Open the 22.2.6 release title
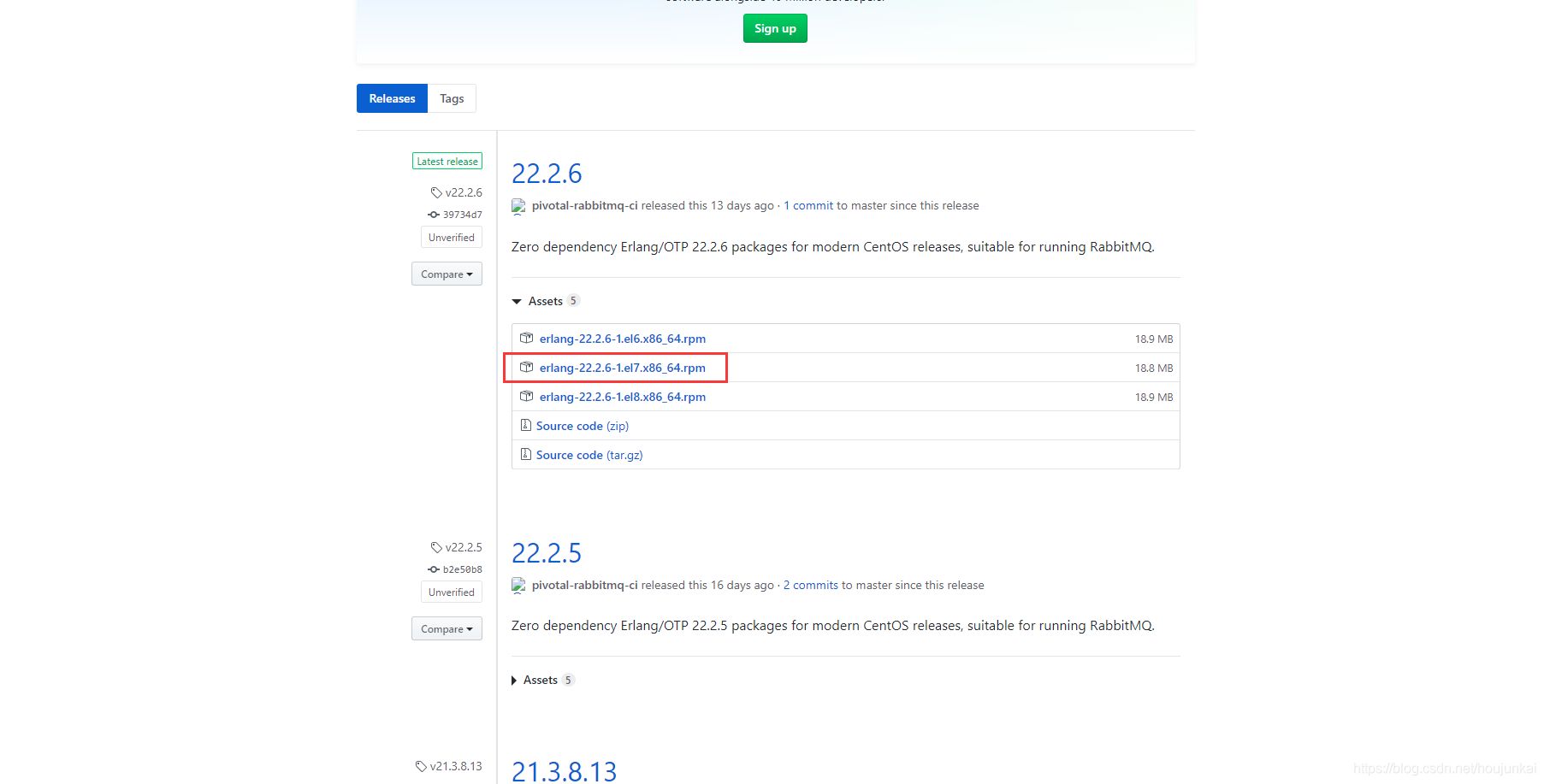 [x=547, y=174]
